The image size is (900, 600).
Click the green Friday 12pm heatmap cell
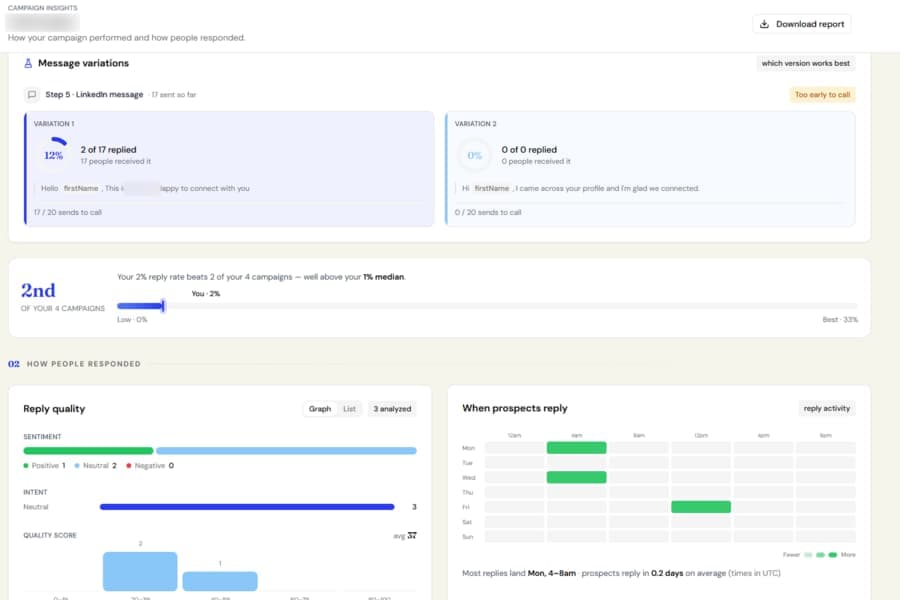coord(701,507)
